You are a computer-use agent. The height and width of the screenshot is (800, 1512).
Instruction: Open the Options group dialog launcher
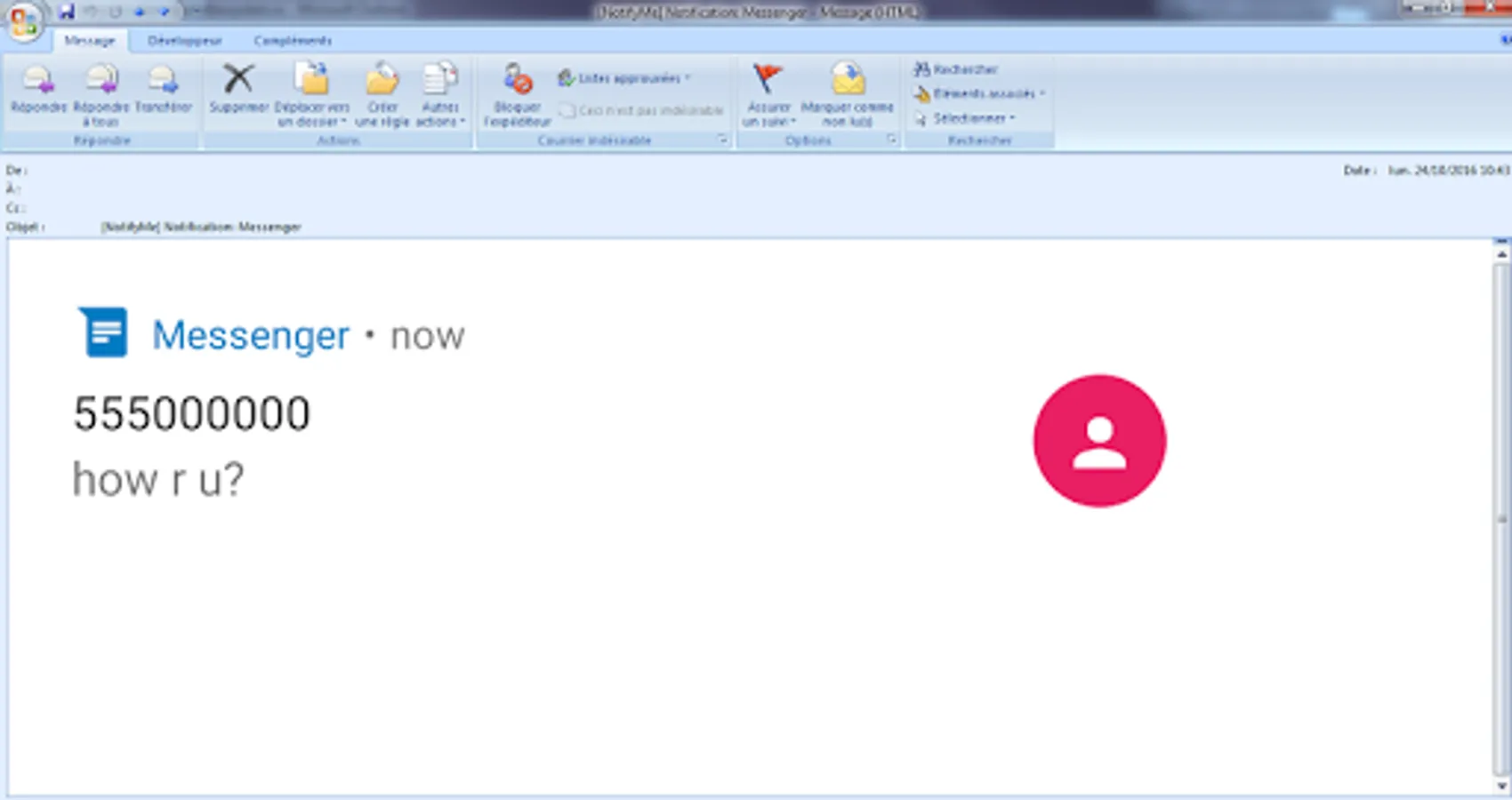pyautogui.click(x=891, y=140)
